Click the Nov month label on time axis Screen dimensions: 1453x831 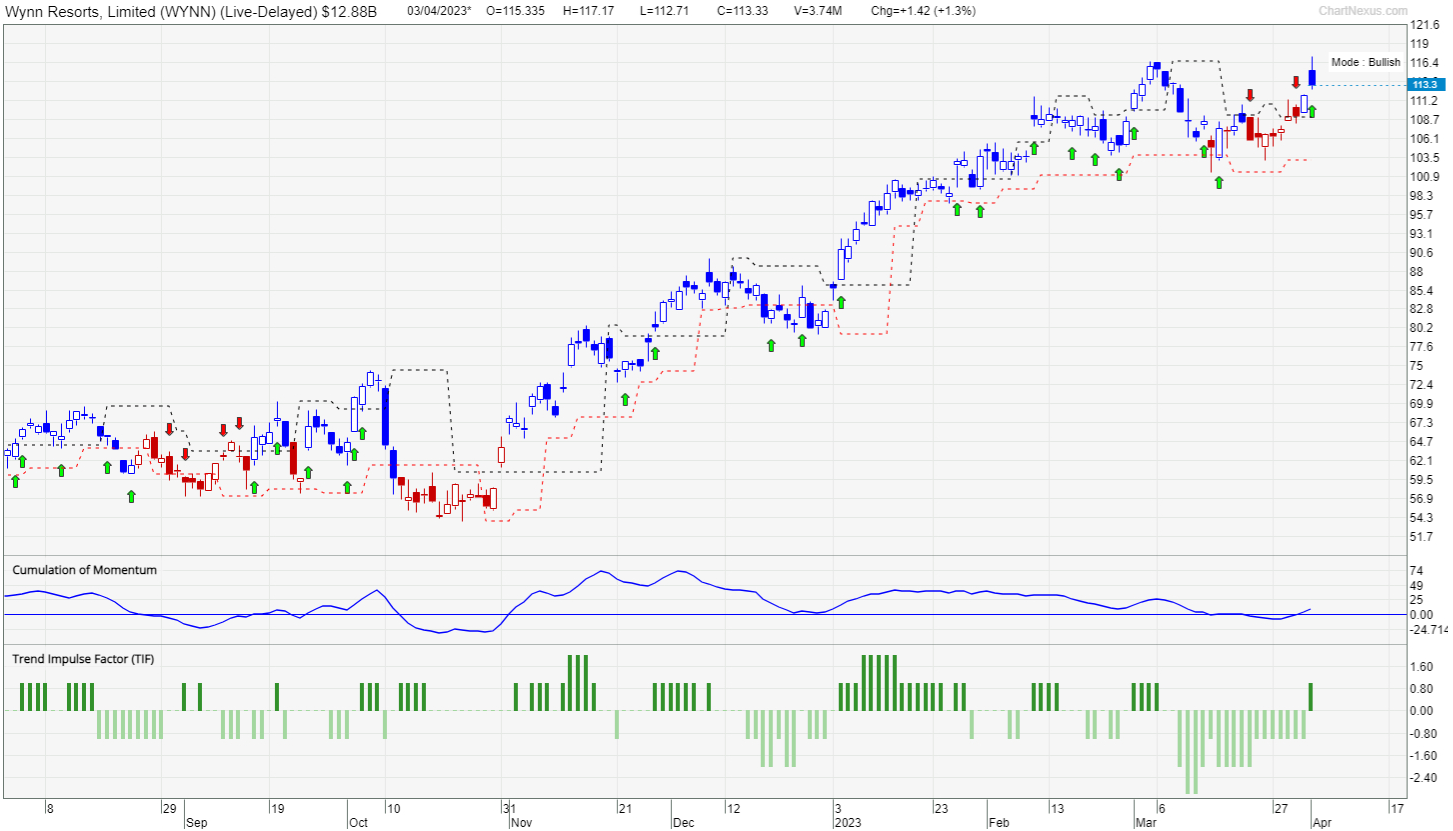(x=522, y=822)
